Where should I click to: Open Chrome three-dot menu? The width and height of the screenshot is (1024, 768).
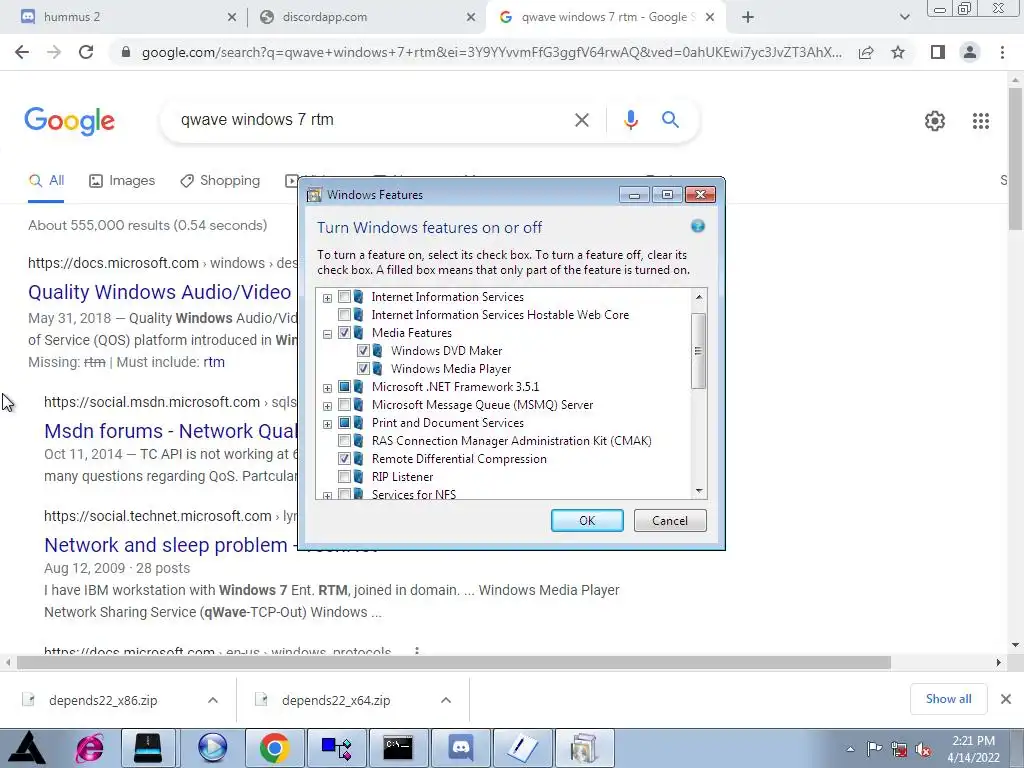pos(1002,52)
